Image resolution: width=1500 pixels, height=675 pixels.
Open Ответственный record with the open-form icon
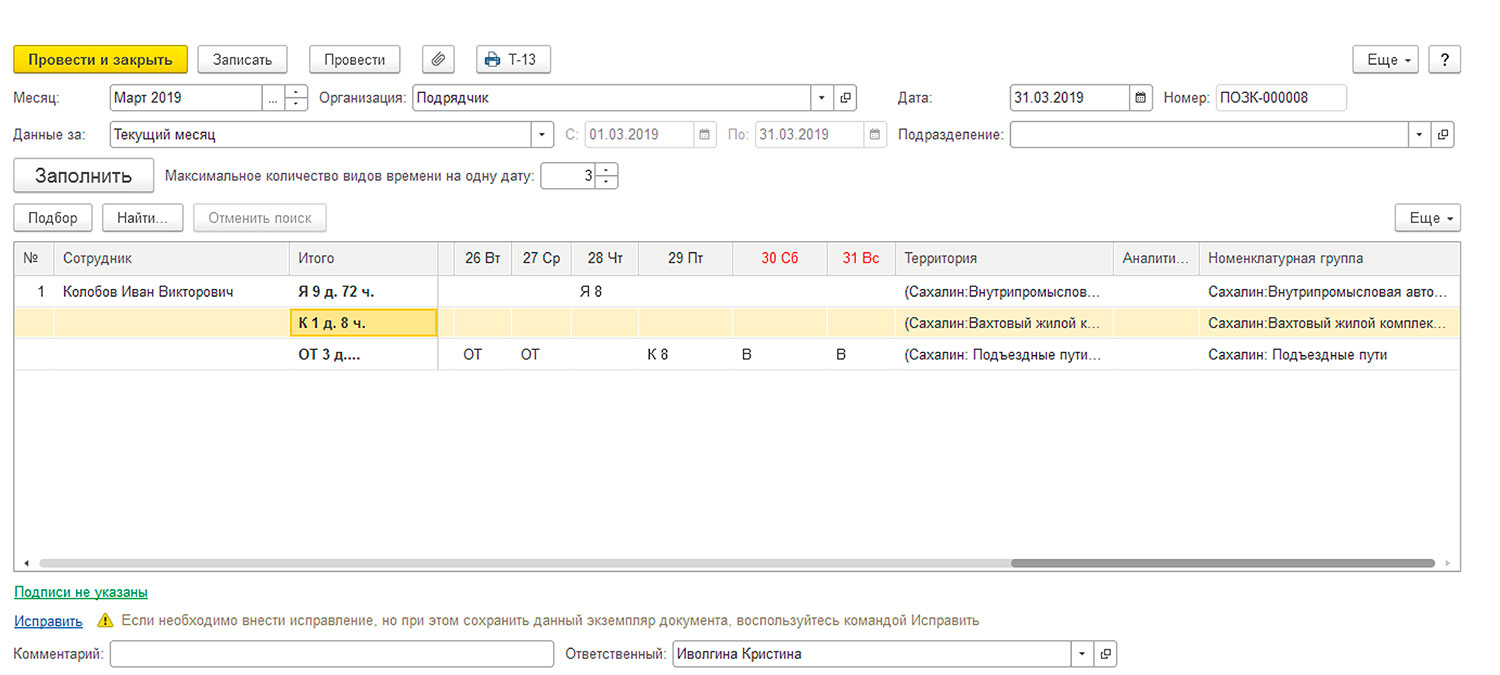(1105, 654)
